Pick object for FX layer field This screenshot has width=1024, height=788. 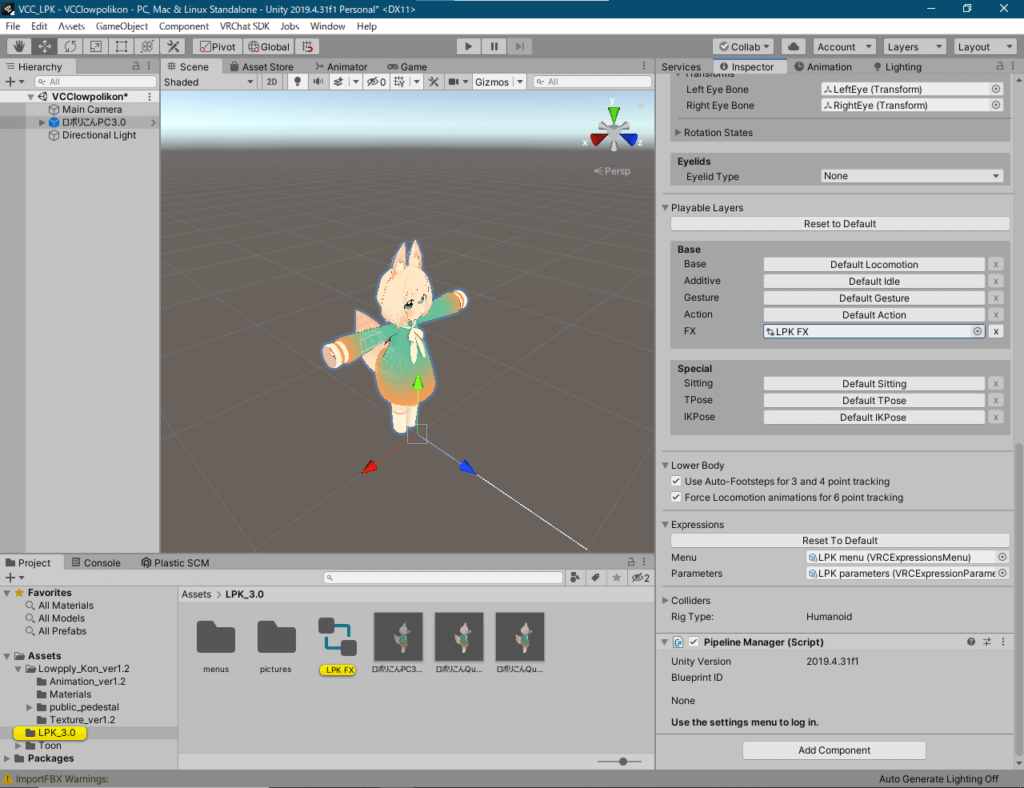[978, 331]
